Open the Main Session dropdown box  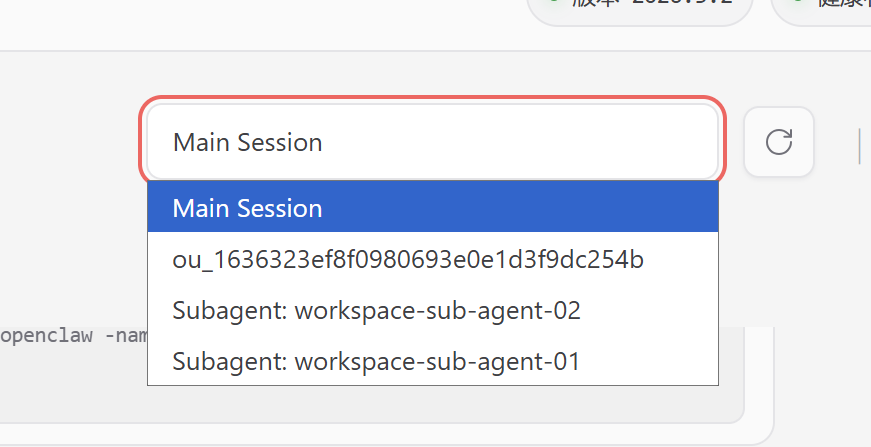(x=432, y=142)
